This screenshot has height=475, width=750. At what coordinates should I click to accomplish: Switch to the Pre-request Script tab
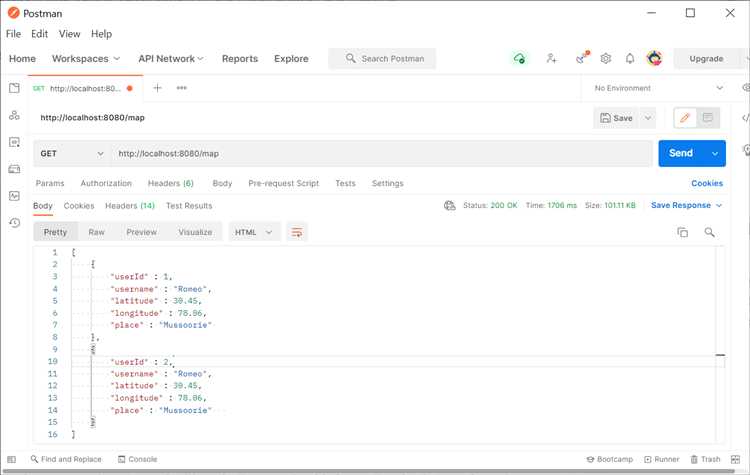click(x=283, y=183)
